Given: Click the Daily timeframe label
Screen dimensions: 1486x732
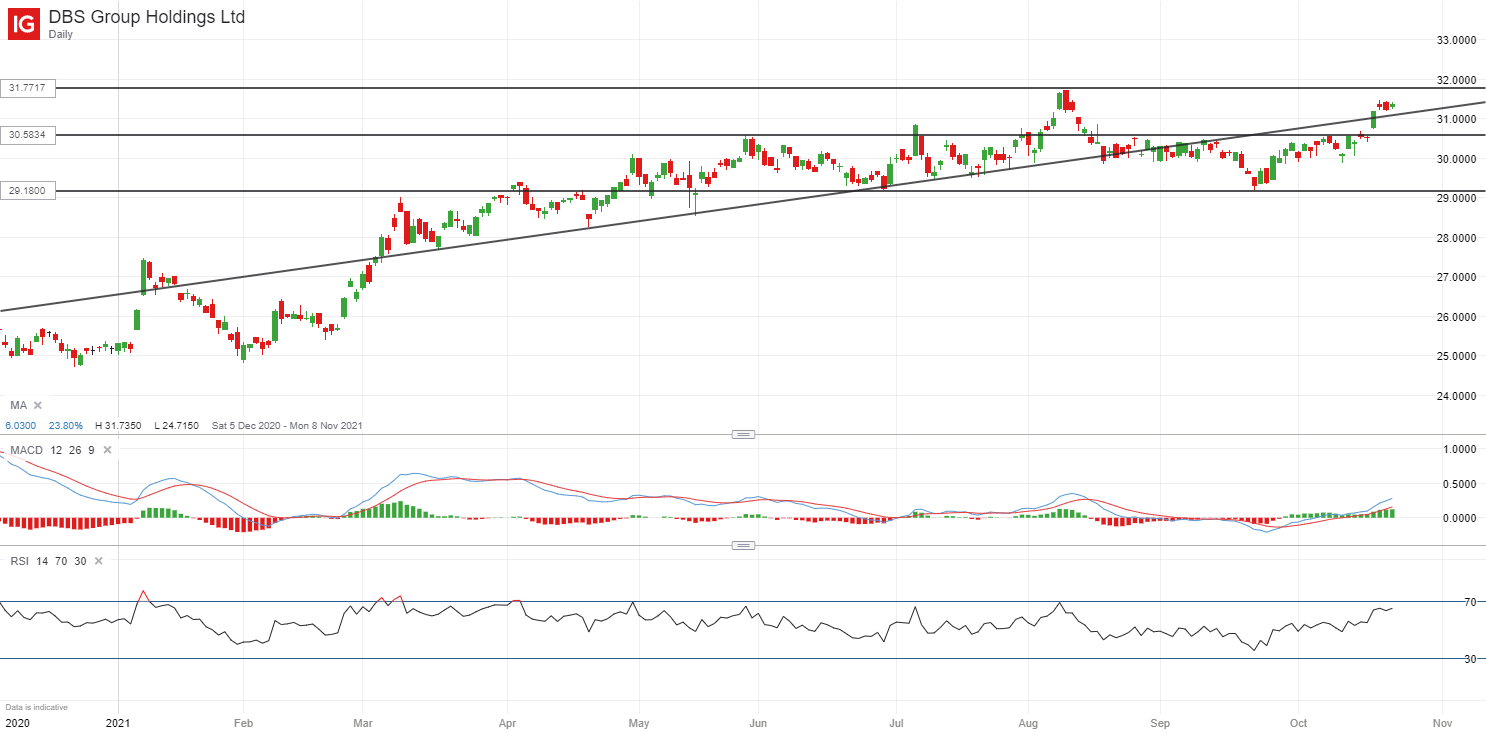Looking at the screenshot, I should [x=62, y=34].
